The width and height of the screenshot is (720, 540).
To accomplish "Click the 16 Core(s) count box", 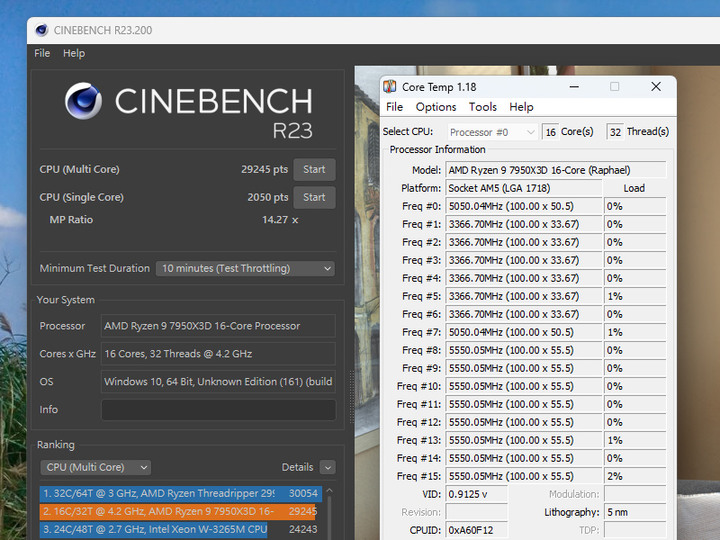I will (x=550, y=132).
